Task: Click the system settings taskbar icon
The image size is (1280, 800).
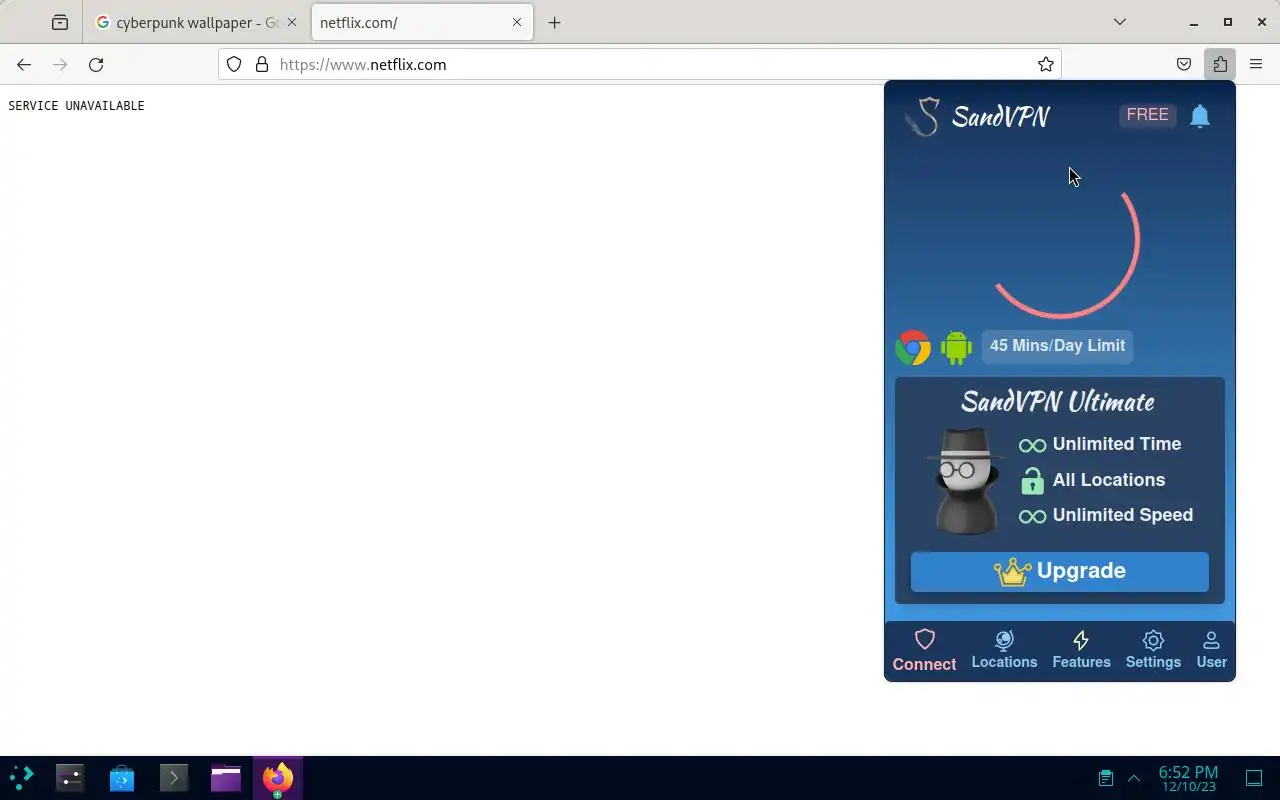Action: (x=70, y=777)
